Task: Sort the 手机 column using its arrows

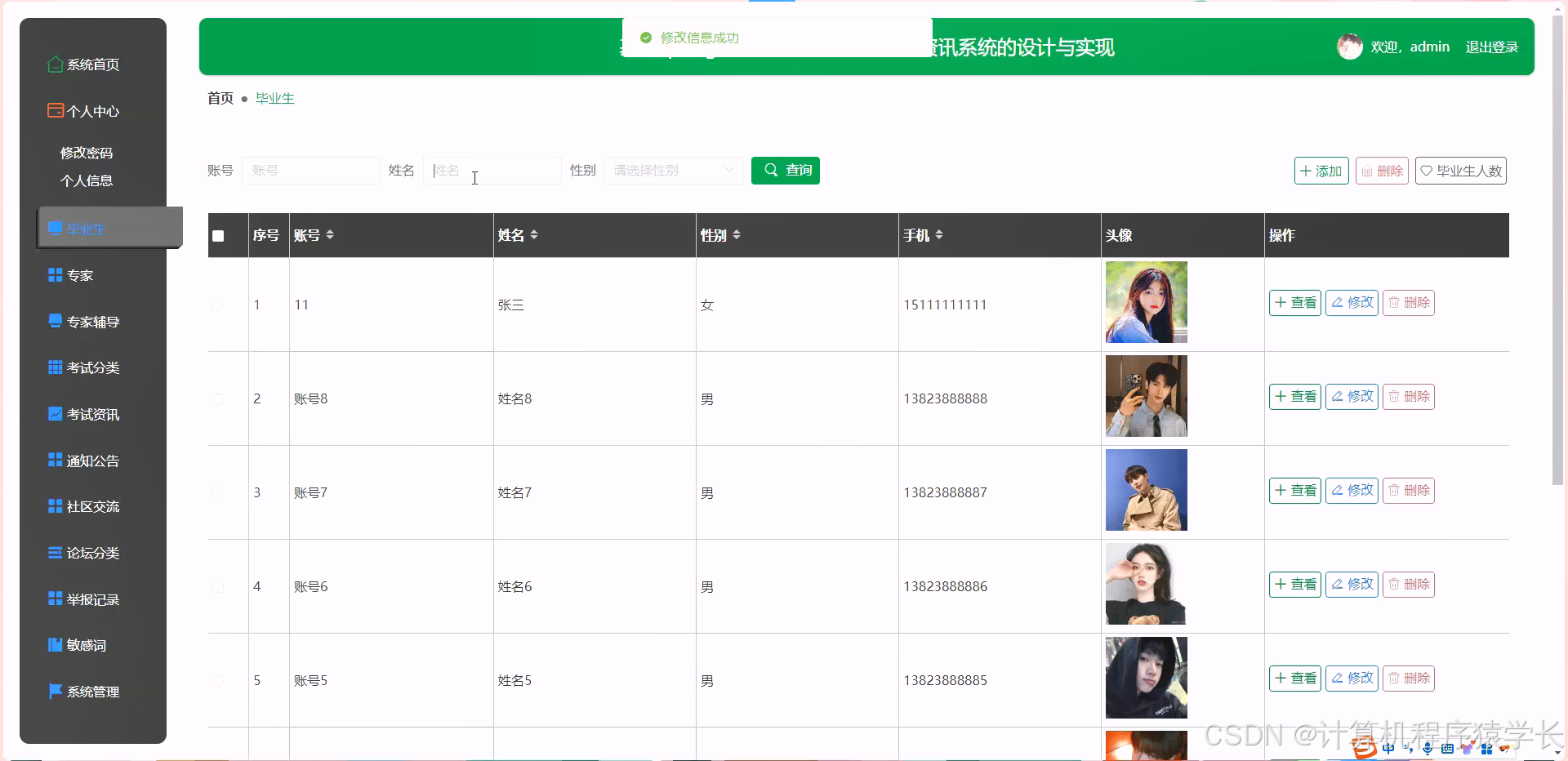Action: [x=940, y=234]
